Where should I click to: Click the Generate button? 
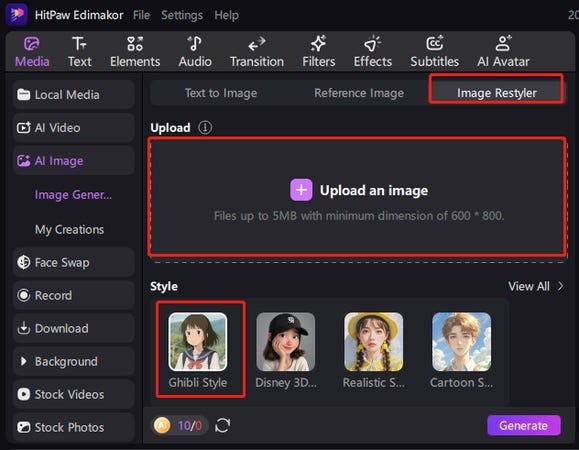click(524, 425)
